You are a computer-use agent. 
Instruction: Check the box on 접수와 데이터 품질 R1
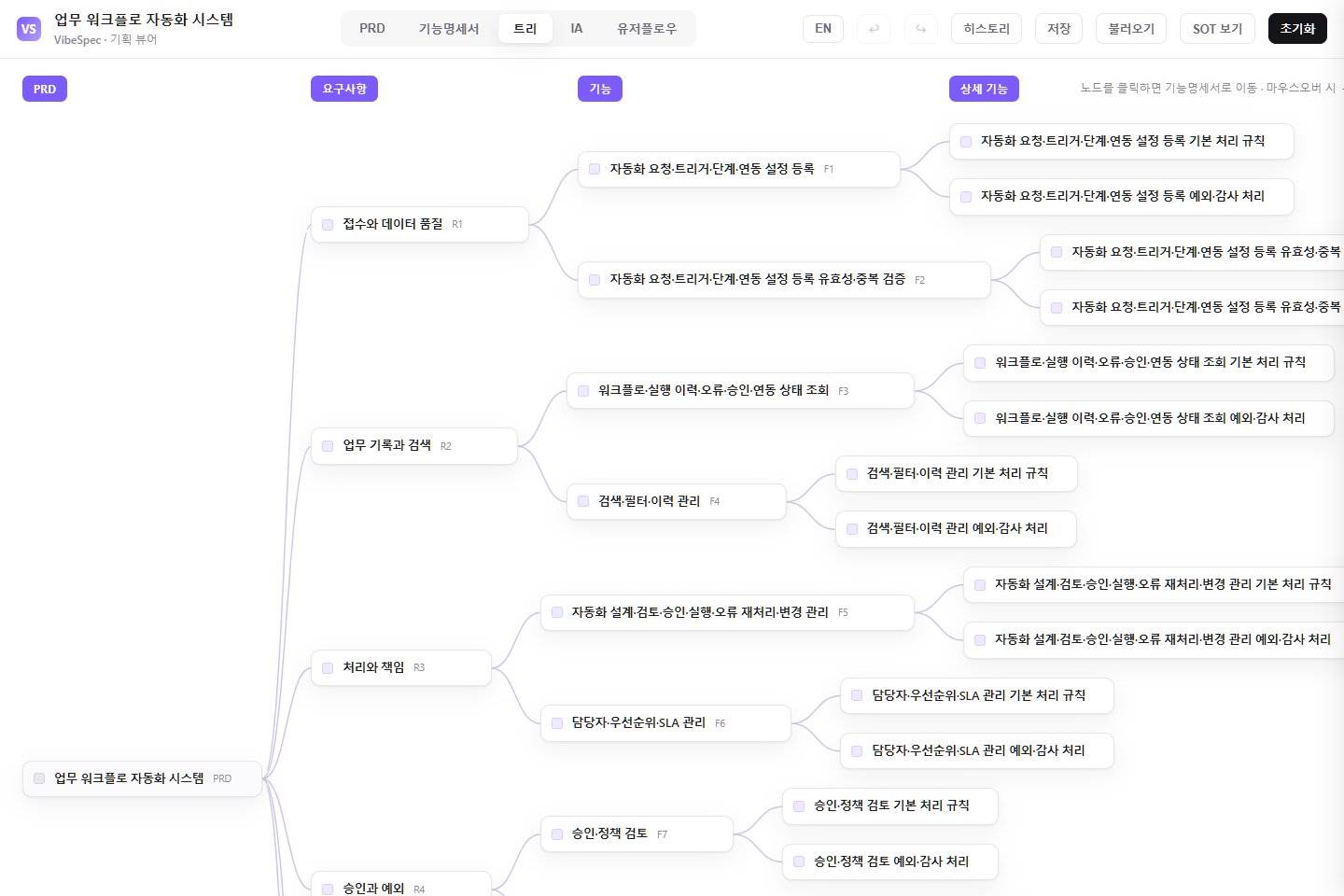pos(328,225)
